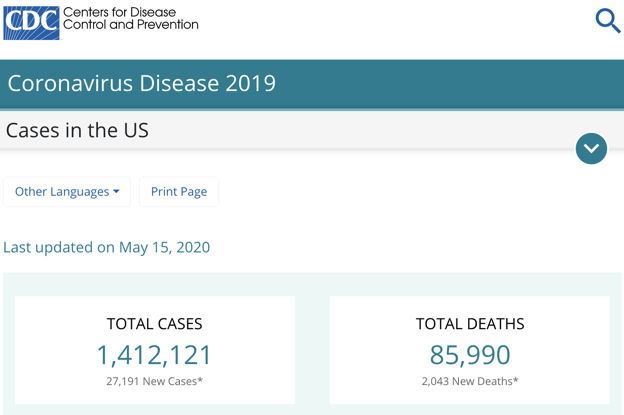Click empty area of the Cases in the US bar

(x=350, y=131)
